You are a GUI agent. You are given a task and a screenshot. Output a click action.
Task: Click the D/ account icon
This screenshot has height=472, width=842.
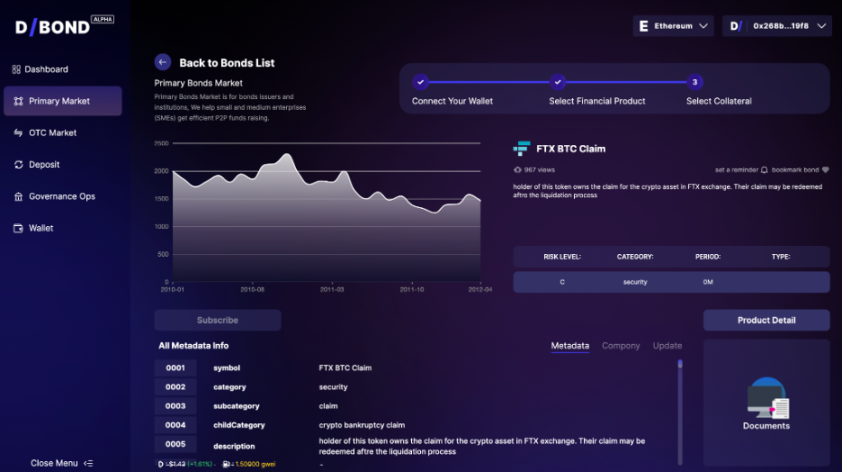[736, 26]
